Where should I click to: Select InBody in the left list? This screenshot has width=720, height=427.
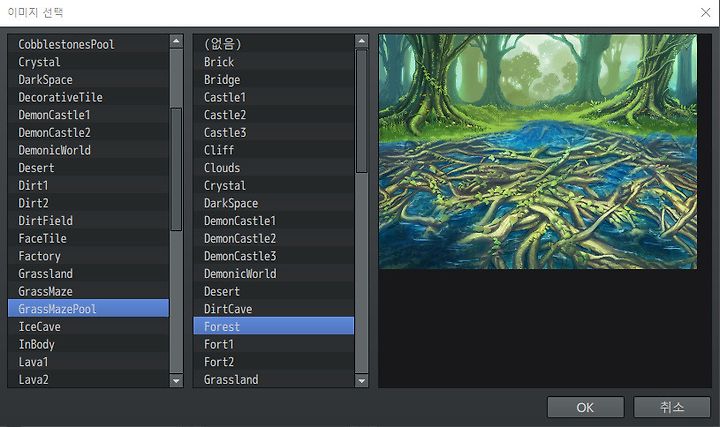pos(88,344)
